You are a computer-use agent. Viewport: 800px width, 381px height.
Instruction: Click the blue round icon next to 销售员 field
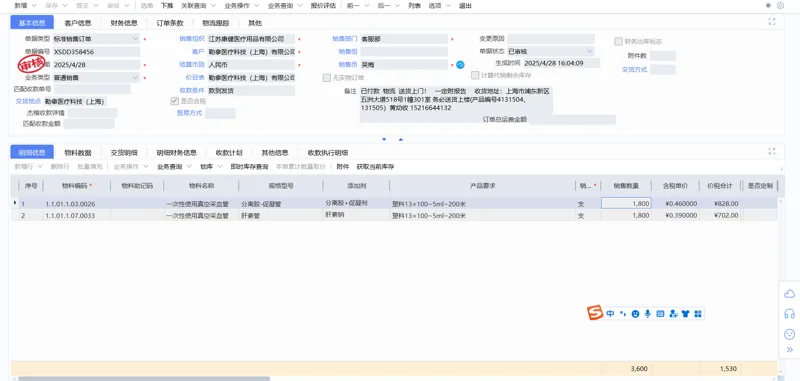pyautogui.click(x=460, y=65)
